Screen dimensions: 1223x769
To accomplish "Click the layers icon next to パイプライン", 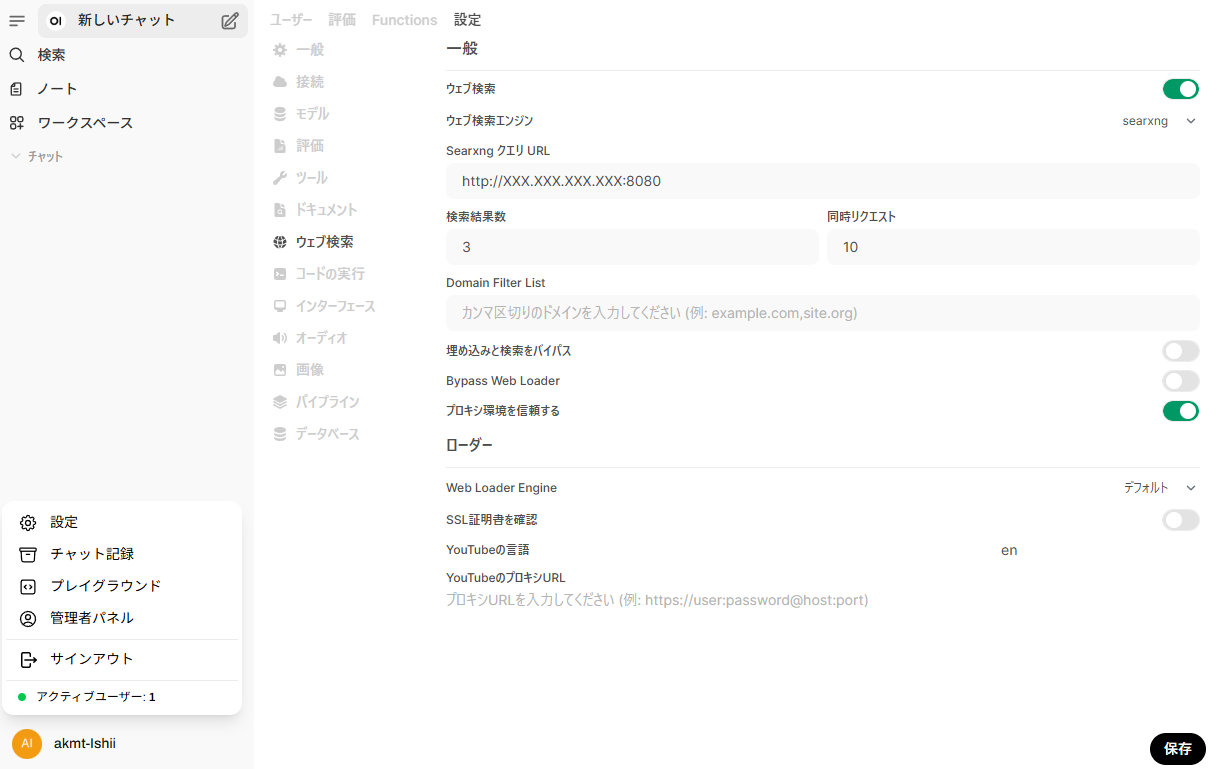I will (280, 402).
